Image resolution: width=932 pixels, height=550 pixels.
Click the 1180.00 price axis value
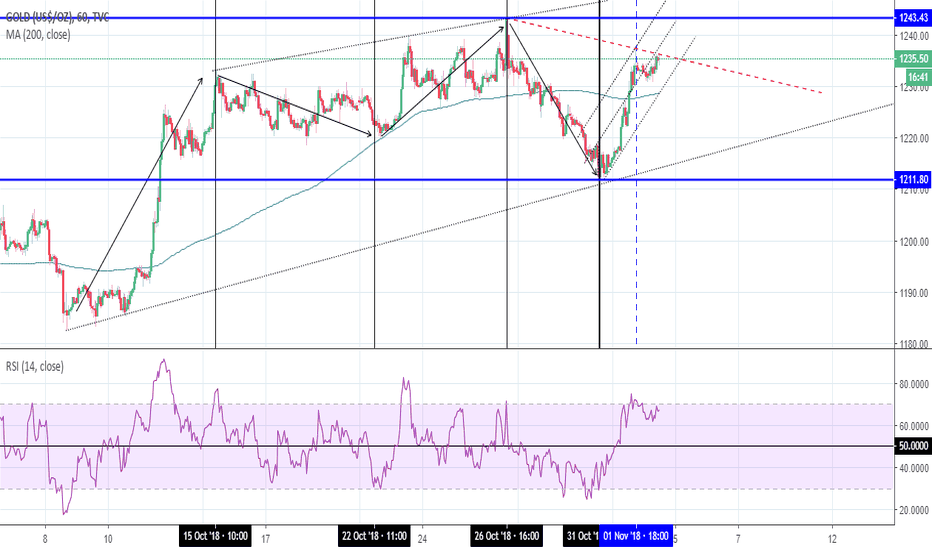[x=914, y=344]
